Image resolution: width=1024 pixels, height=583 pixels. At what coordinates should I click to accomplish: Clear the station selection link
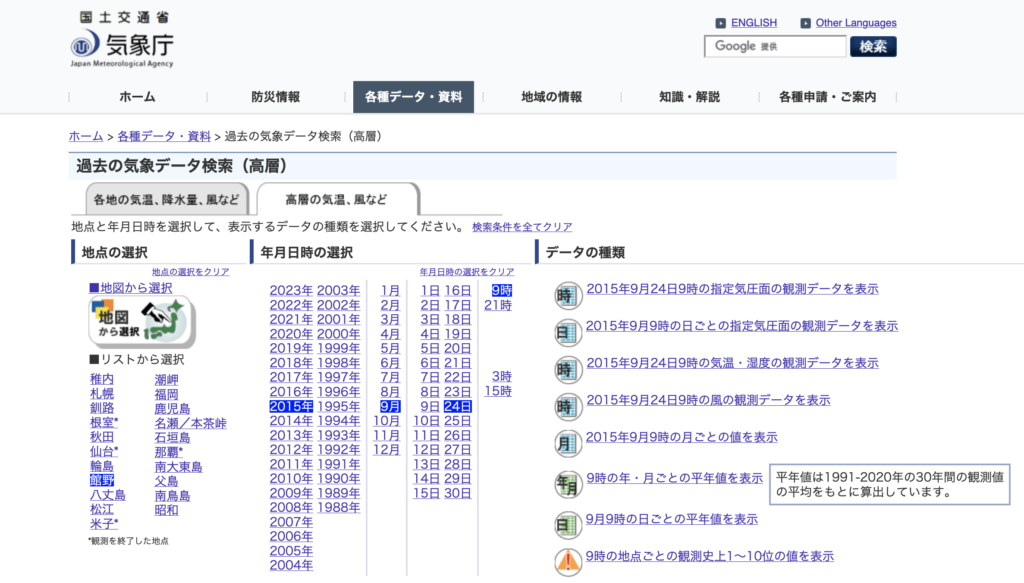pyautogui.click(x=191, y=272)
